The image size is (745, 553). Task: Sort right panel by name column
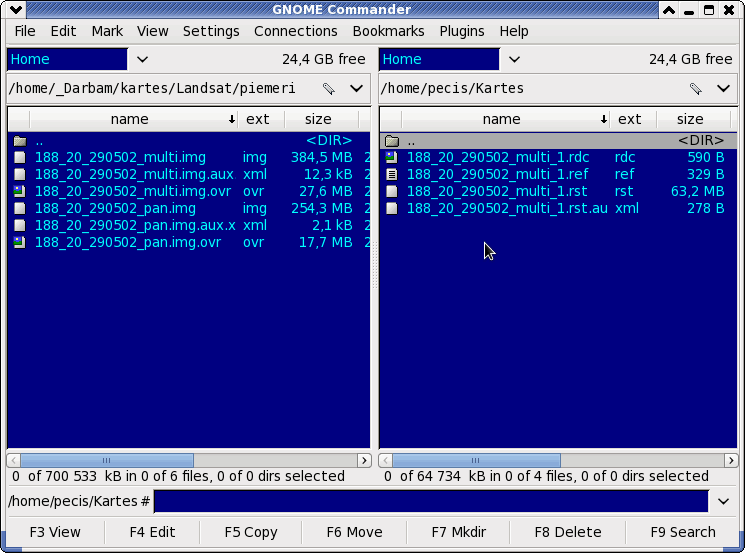point(506,119)
